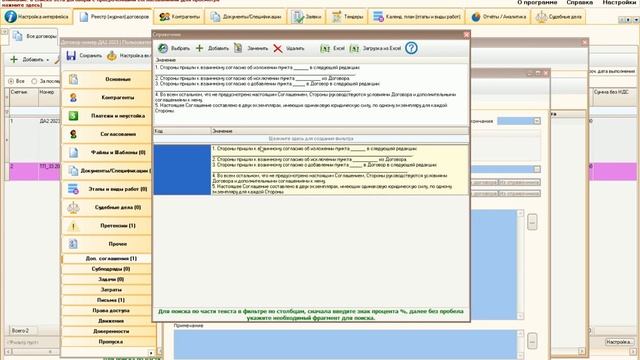
Task: Click the green plus Добавить in registry toolbar
Action: coord(14,60)
